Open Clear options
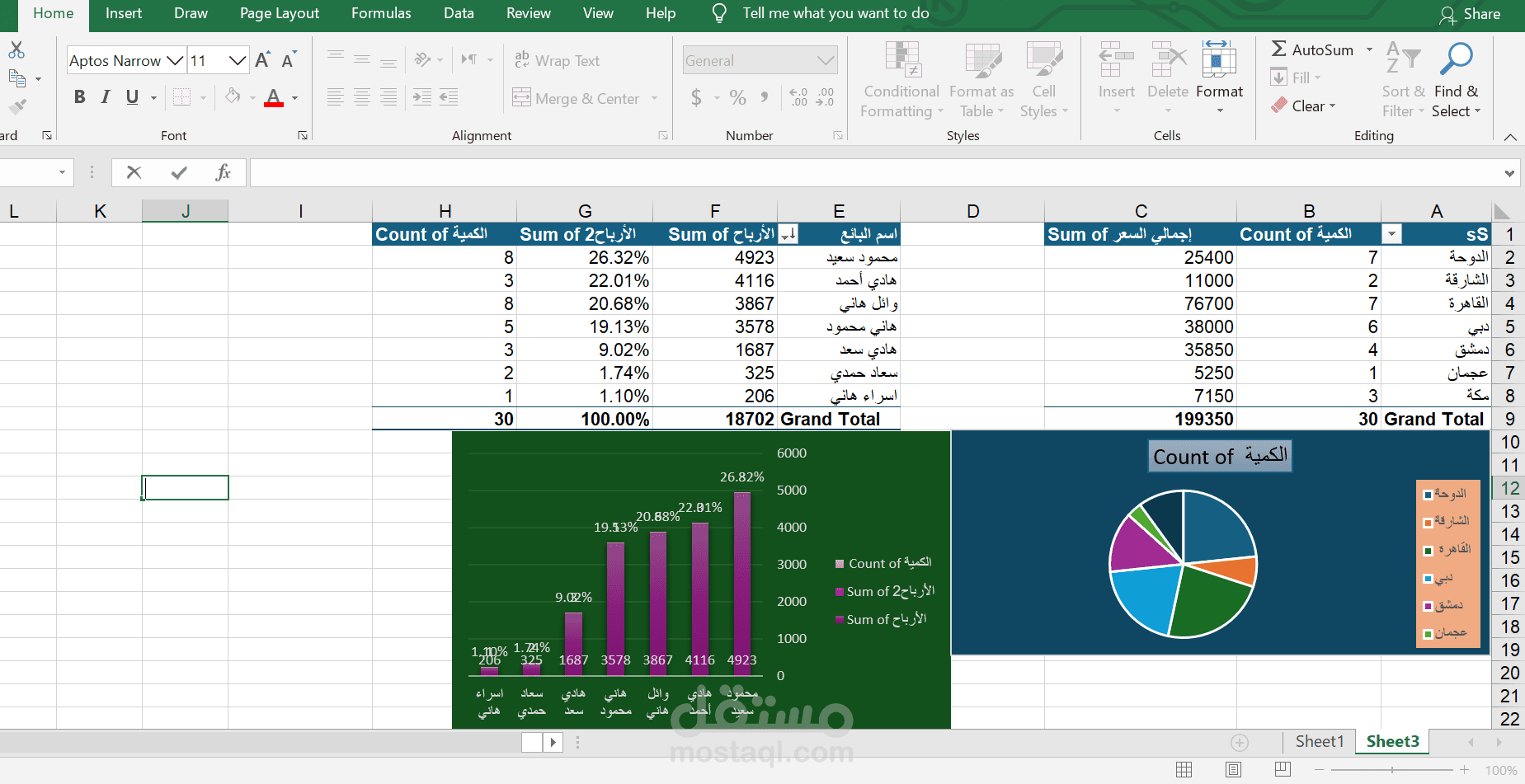The width and height of the screenshot is (1525, 784). point(1303,106)
